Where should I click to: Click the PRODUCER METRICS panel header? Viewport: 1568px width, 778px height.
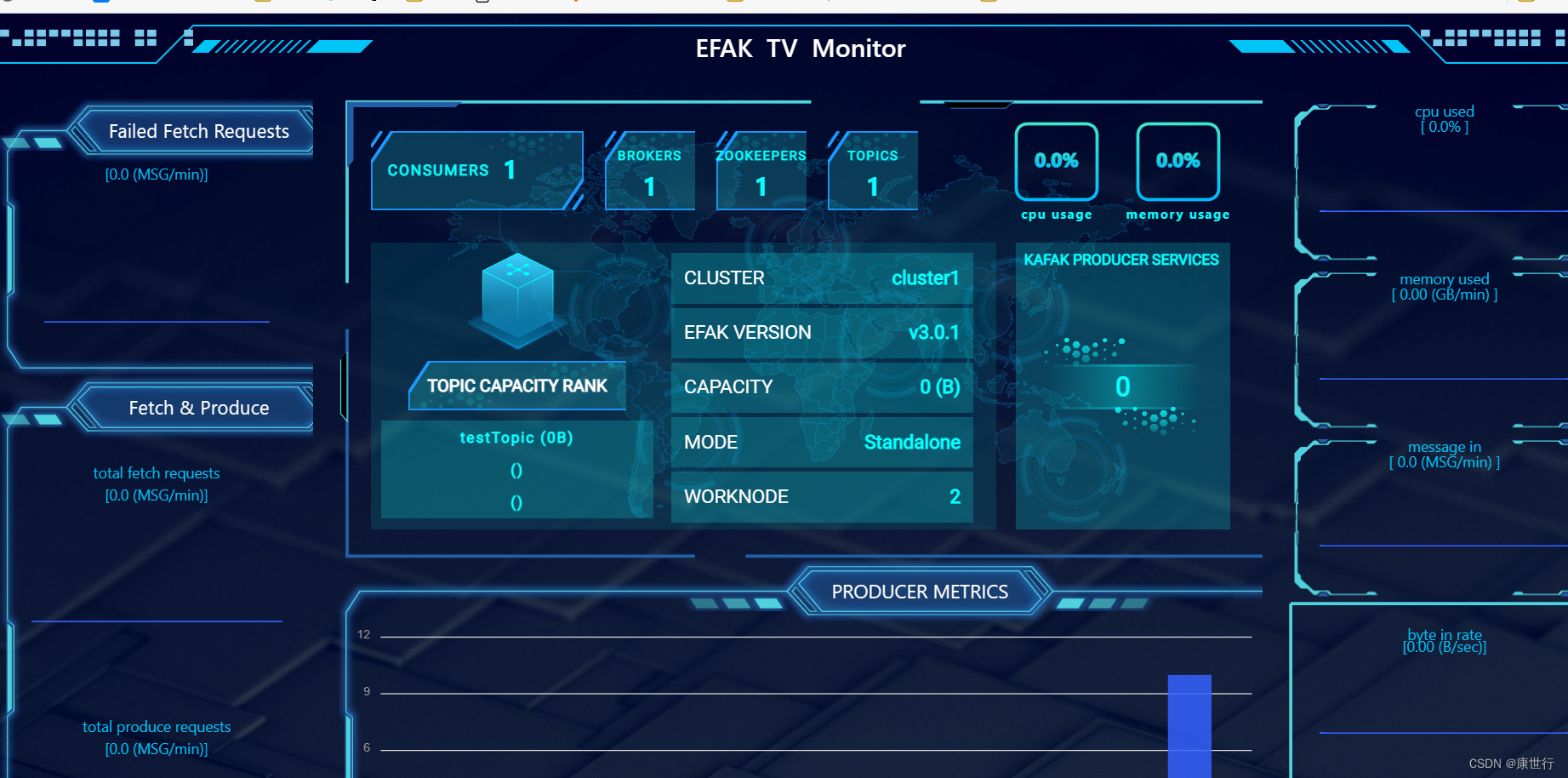point(920,592)
